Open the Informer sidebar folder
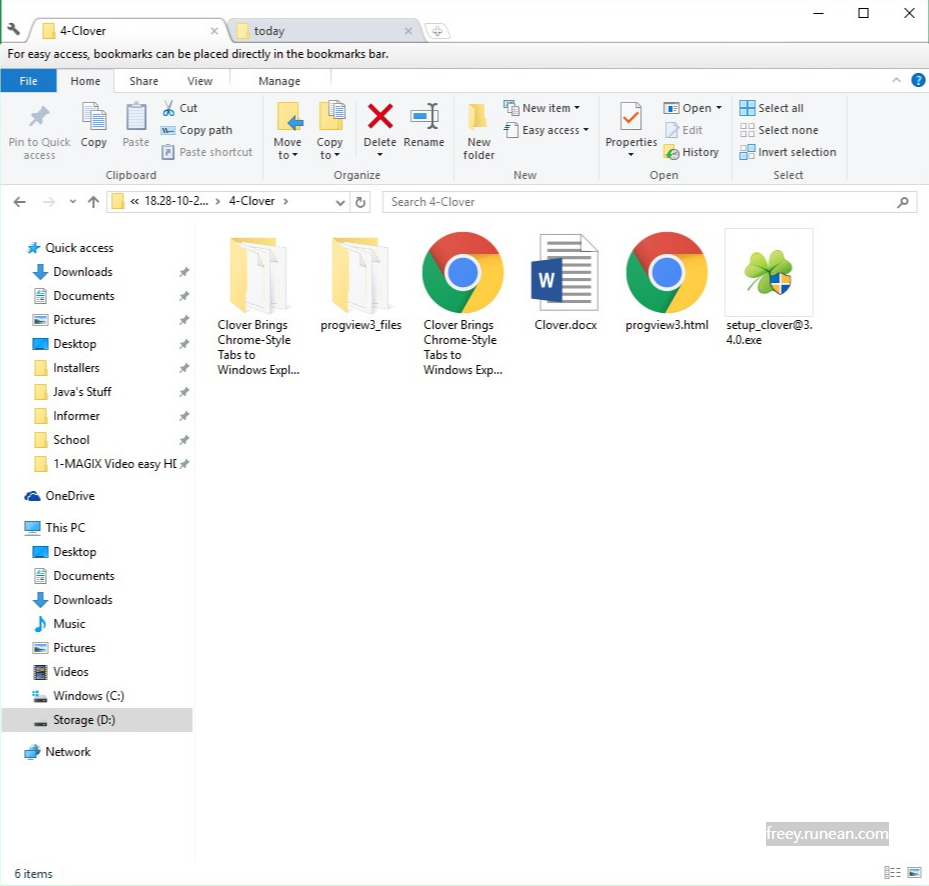929x886 pixels. (76, 416)
